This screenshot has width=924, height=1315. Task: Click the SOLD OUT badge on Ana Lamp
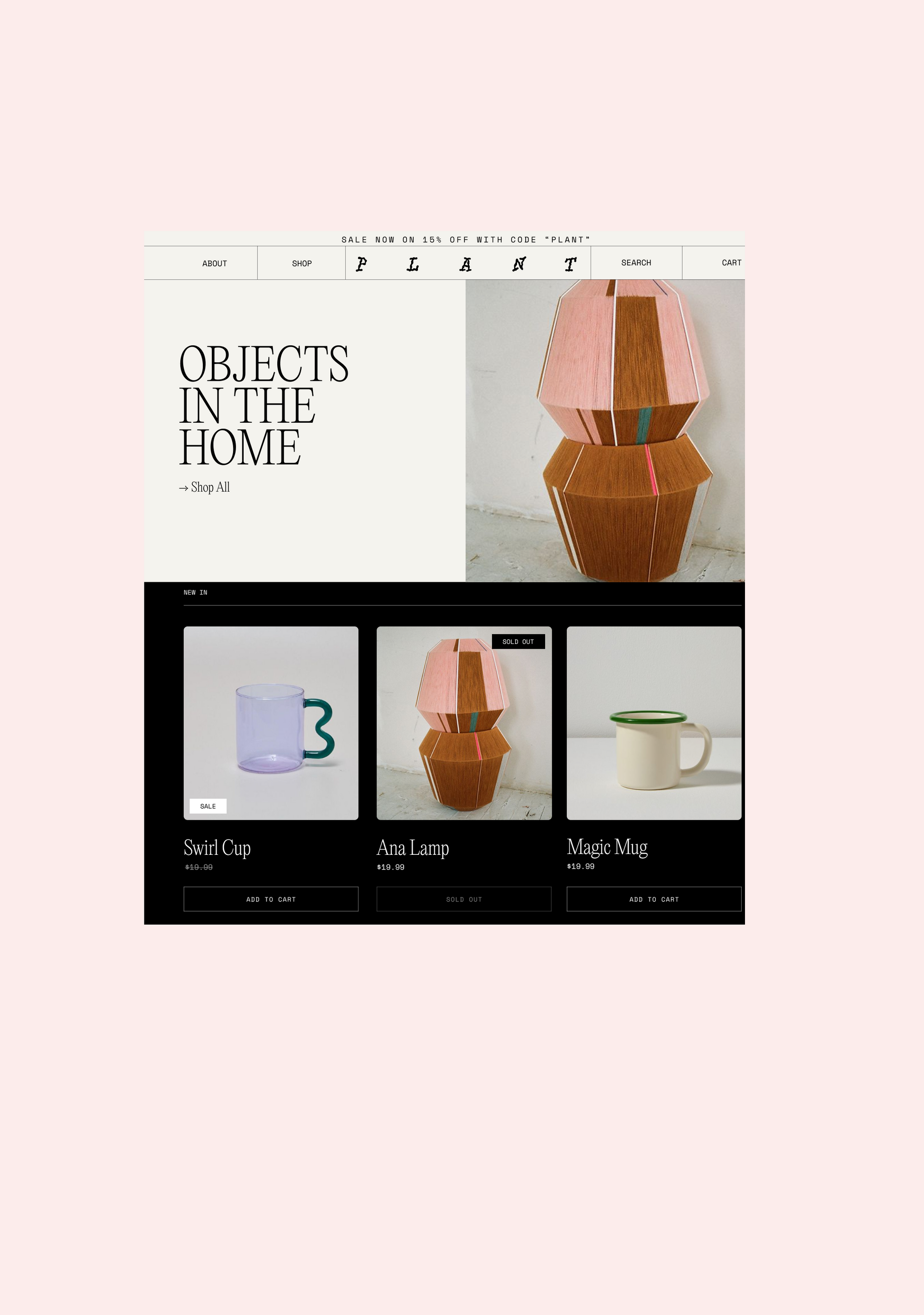(518, 642)
